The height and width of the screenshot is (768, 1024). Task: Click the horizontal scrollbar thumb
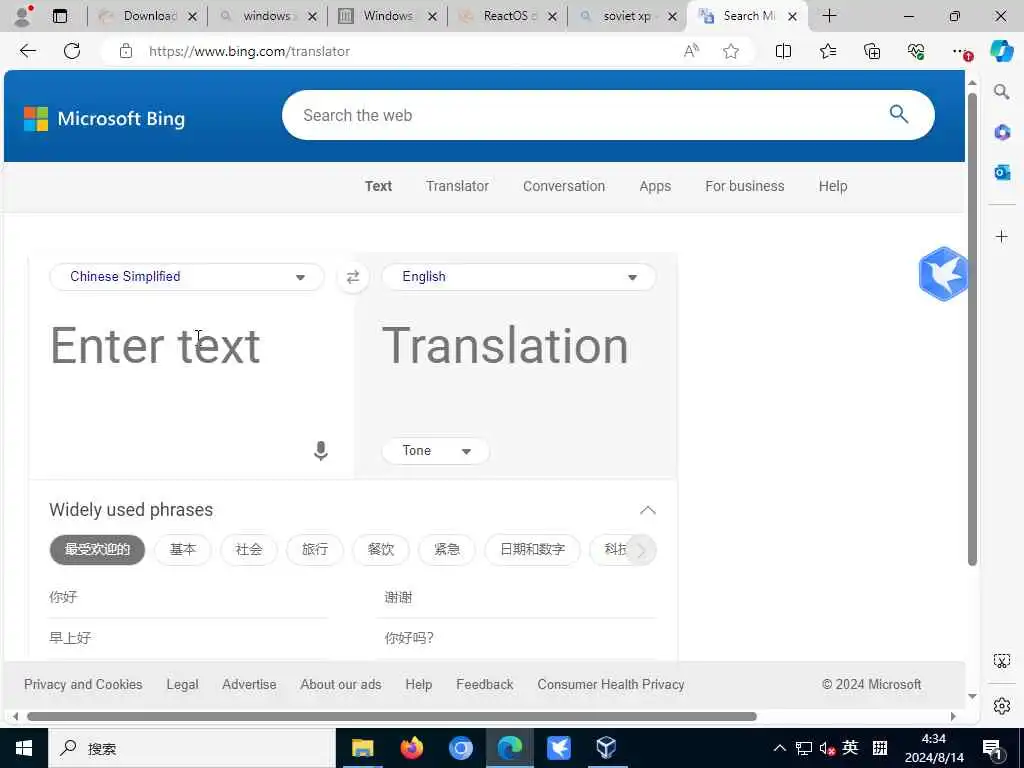pos(392,716)
